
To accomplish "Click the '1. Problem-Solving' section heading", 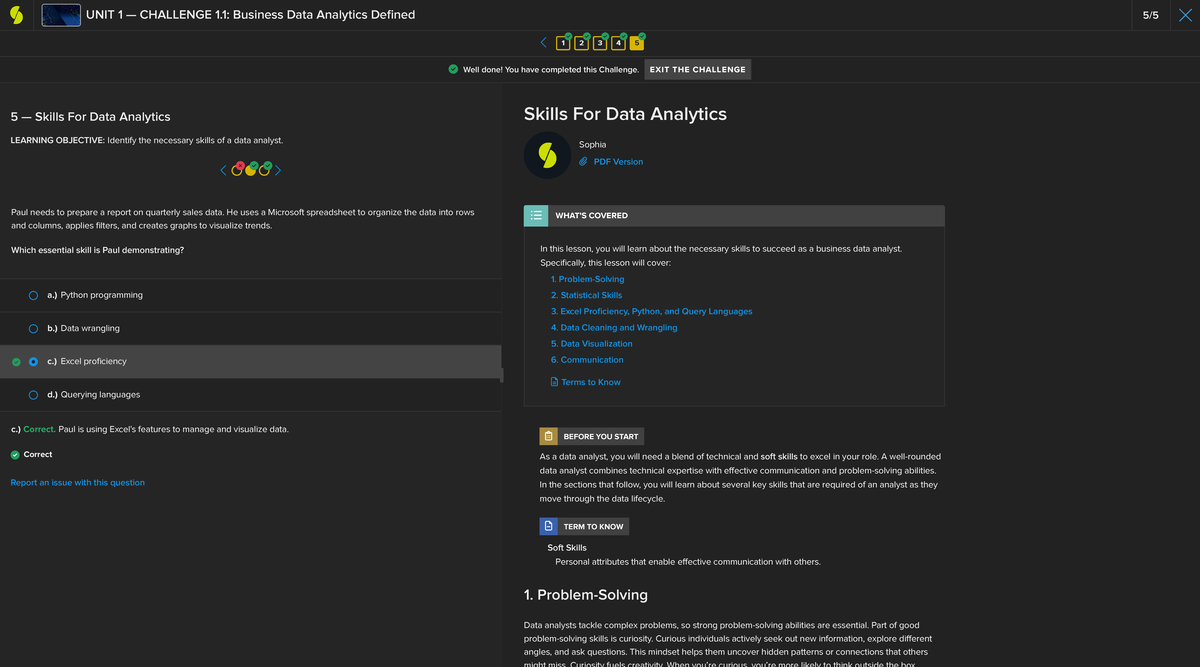I will [586, 594].
